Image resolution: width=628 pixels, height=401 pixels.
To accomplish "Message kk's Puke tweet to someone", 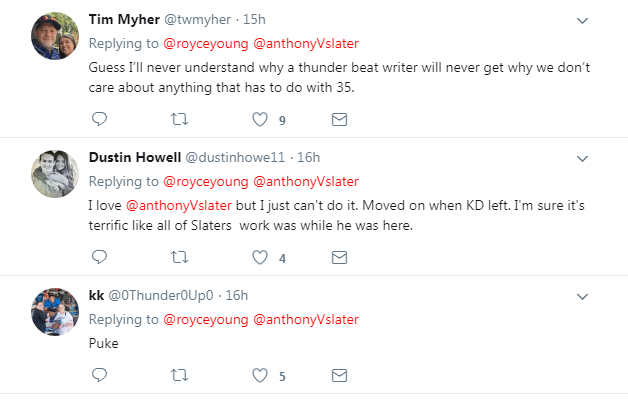I will 339,376.
